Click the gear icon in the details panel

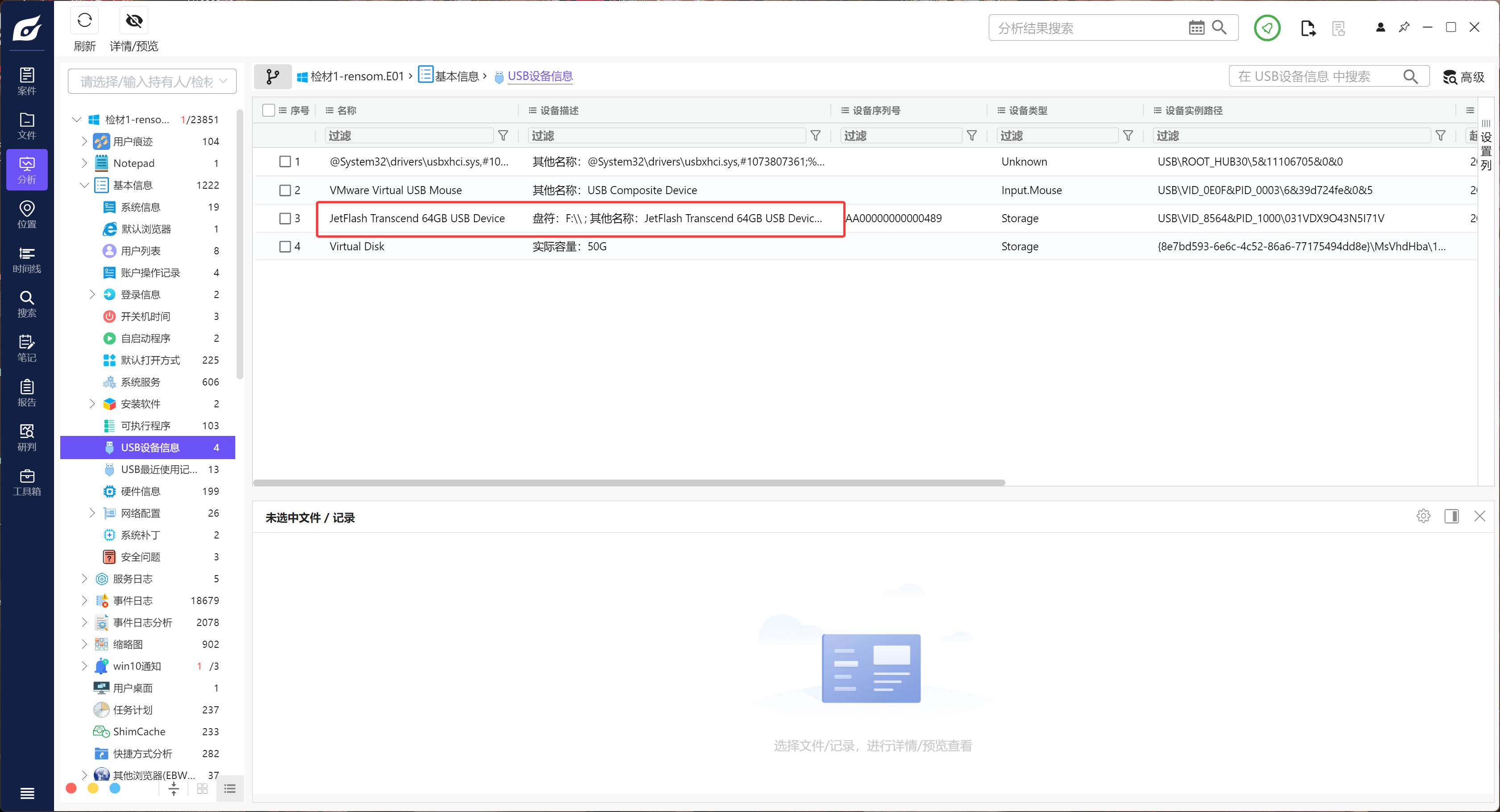(x=1423, y=516)
